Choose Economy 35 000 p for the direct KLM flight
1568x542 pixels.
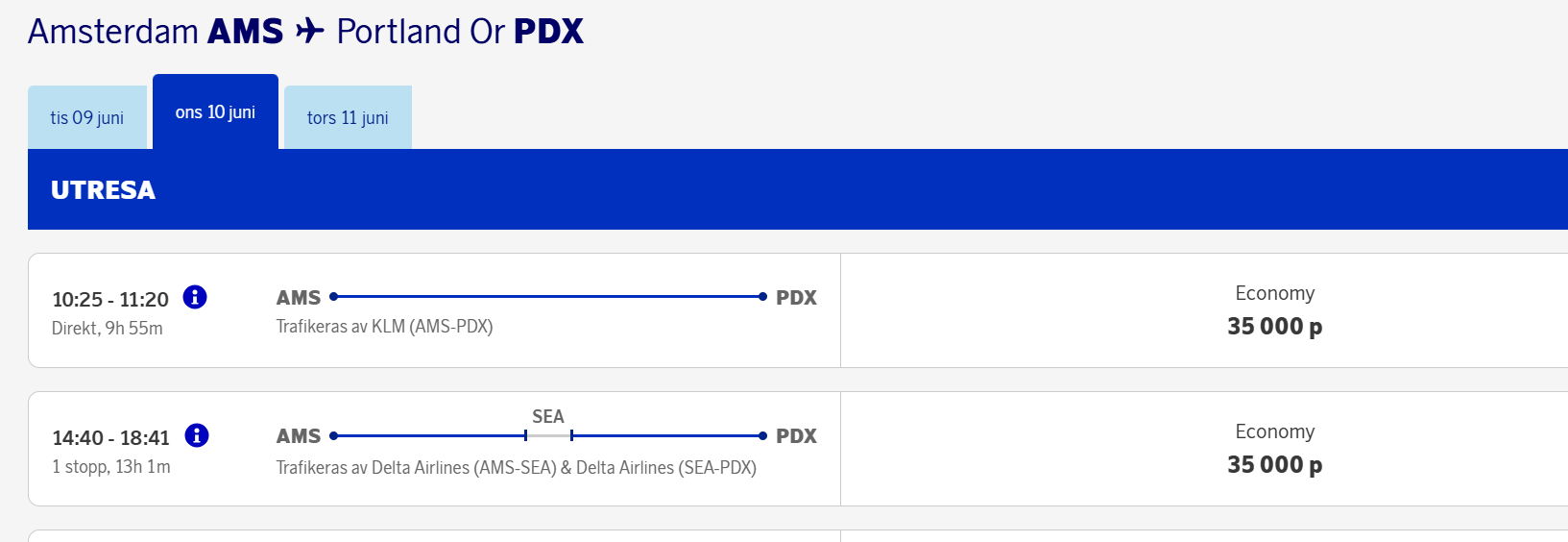tap(1274, 310)
